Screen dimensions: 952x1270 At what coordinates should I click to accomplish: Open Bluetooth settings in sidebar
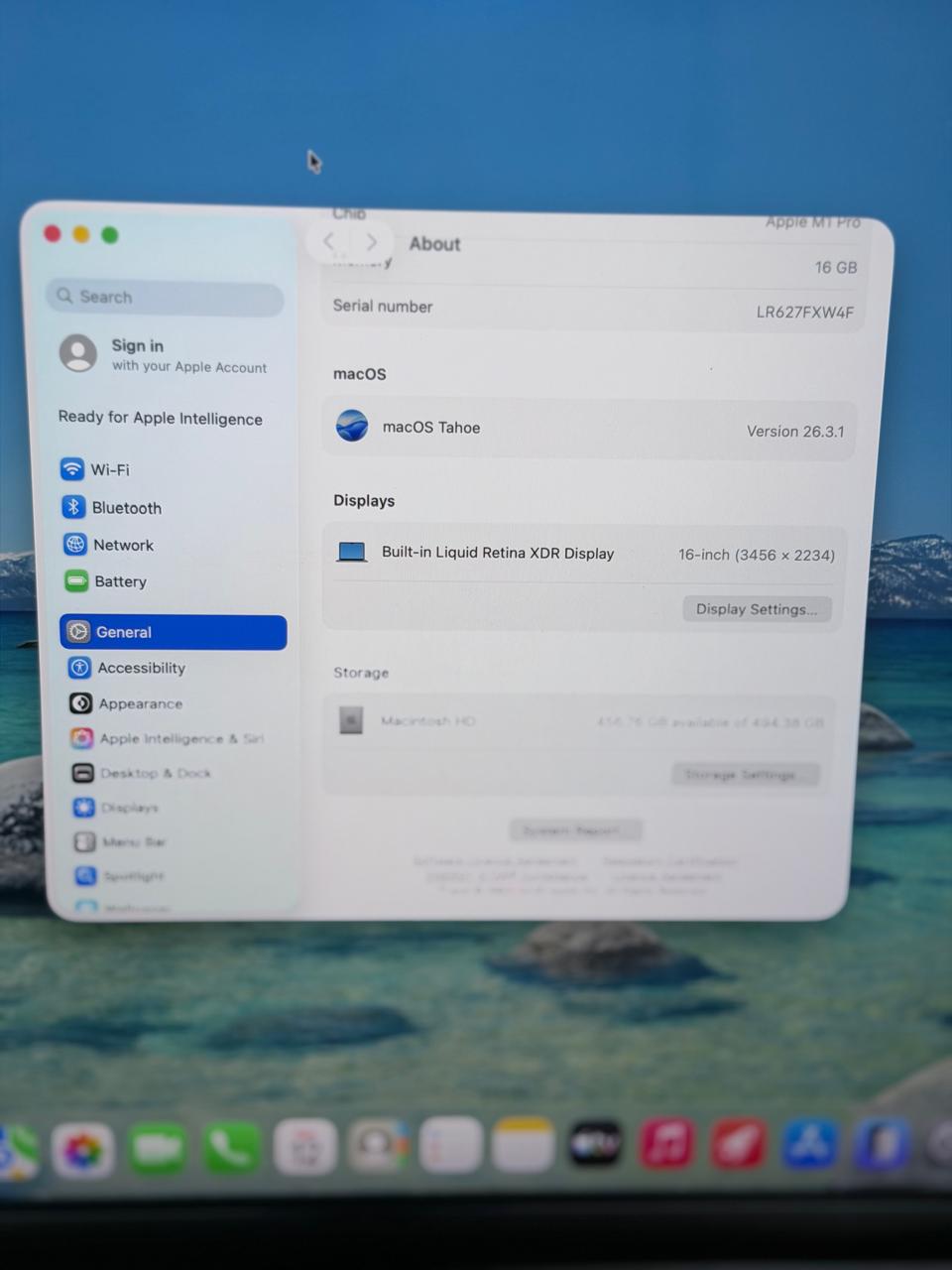click(x=111, y=507)
